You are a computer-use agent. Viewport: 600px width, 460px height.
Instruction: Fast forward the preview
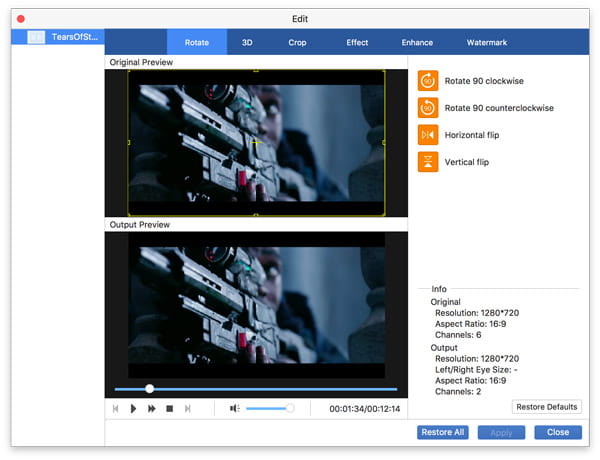coord(152,409)
